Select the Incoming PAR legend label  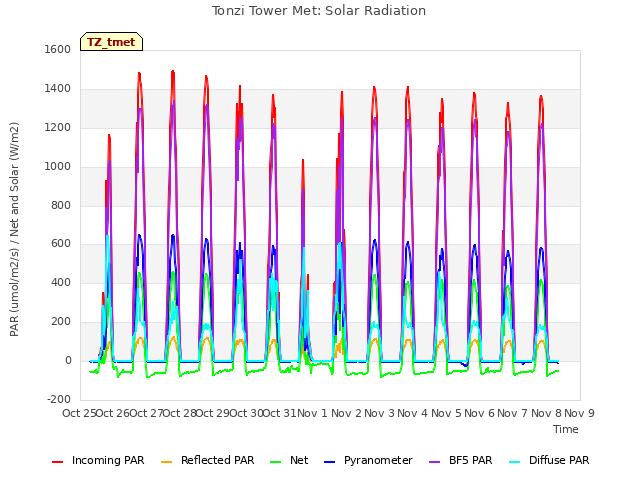click(x=108, y=460)
